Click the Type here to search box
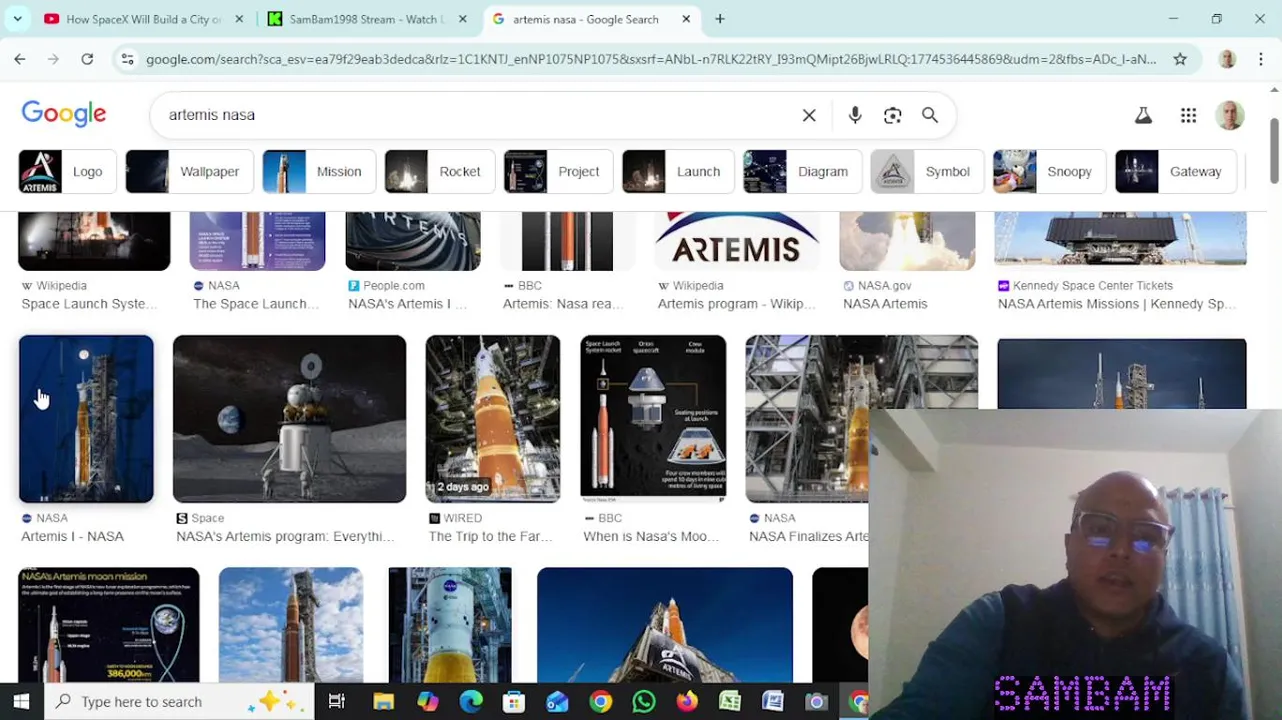This screenshot has height=720, width=1282. point(180,702)
